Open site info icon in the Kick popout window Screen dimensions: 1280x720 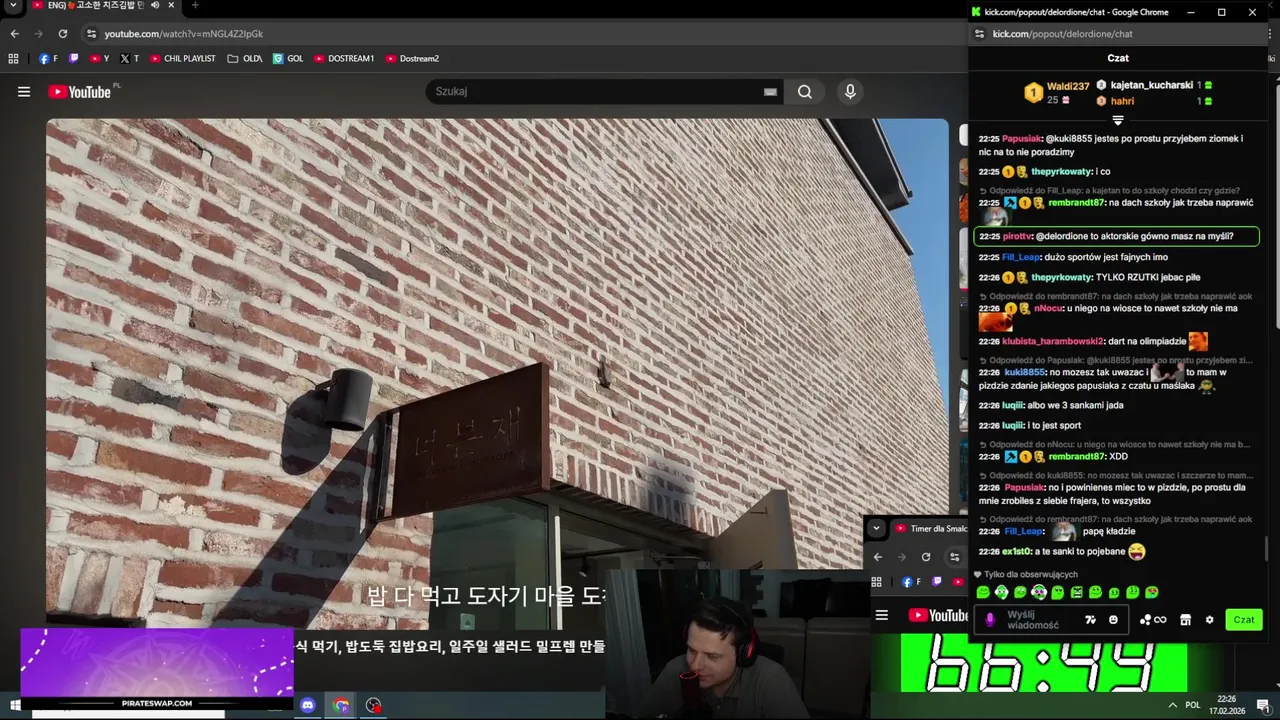(x=979, y=34)
